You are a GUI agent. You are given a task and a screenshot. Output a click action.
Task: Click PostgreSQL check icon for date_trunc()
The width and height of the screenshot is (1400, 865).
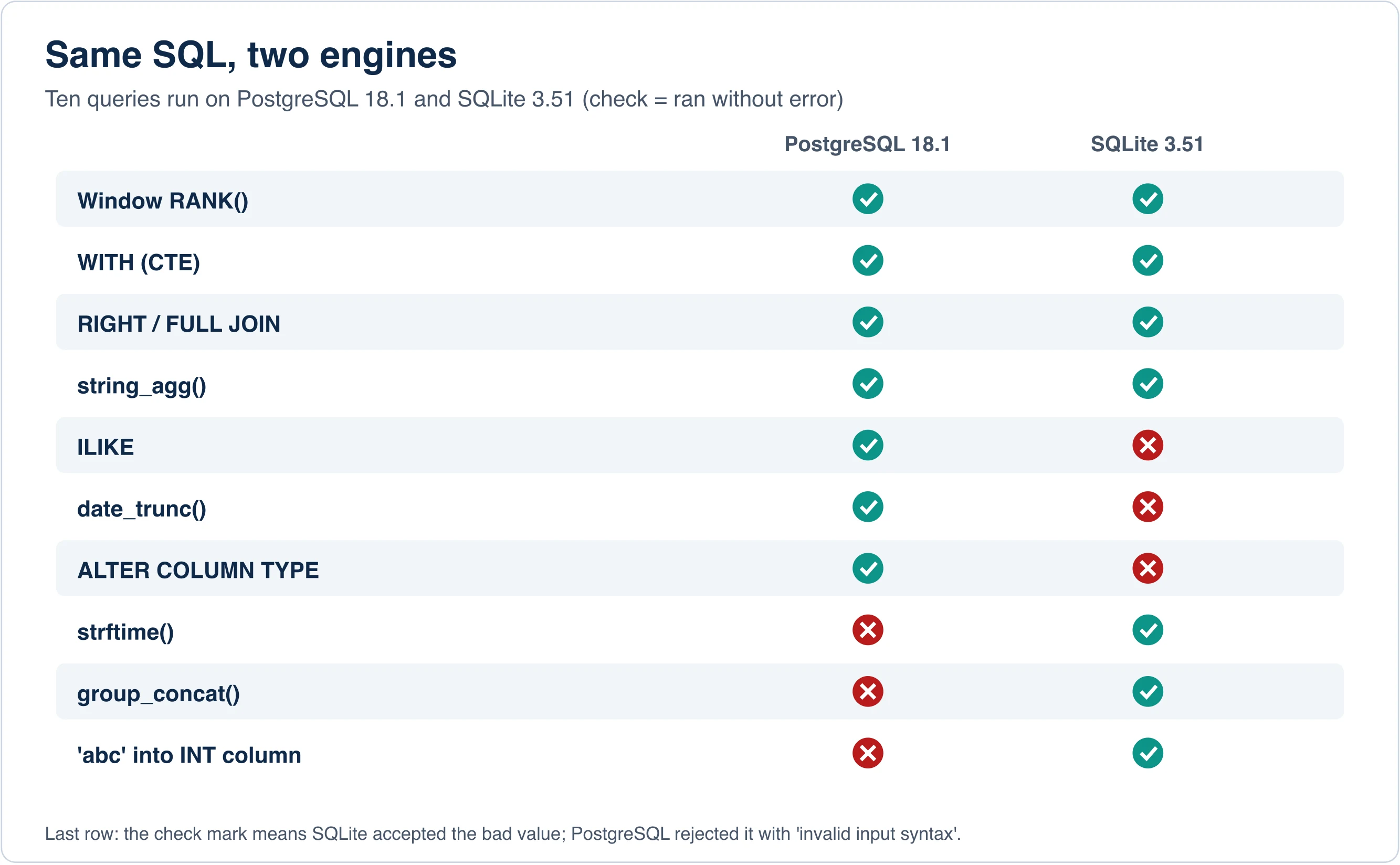pyautogui.click(x=867, y=507)
